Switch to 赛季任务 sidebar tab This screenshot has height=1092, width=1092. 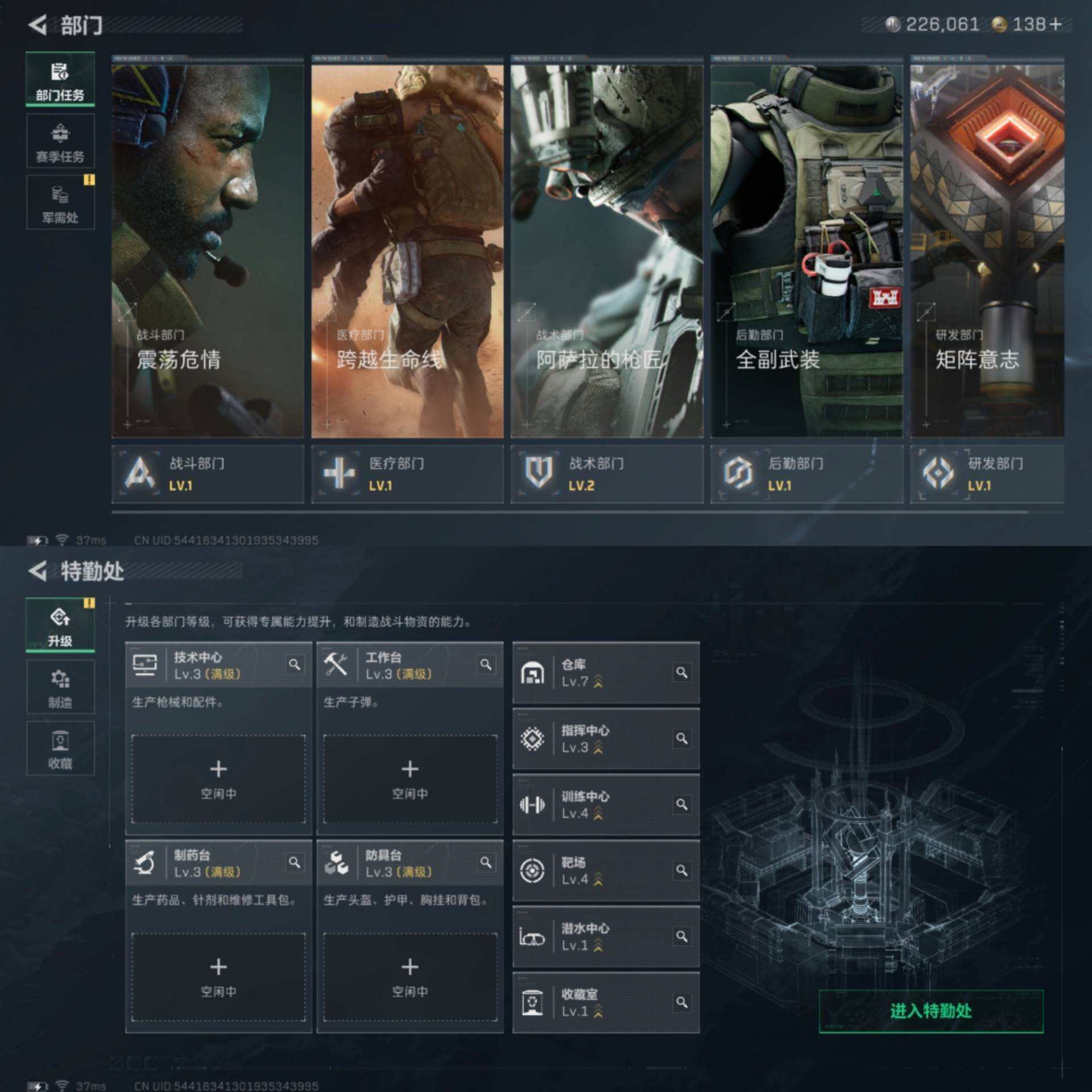pyautogui.click(x=60, y=141)
